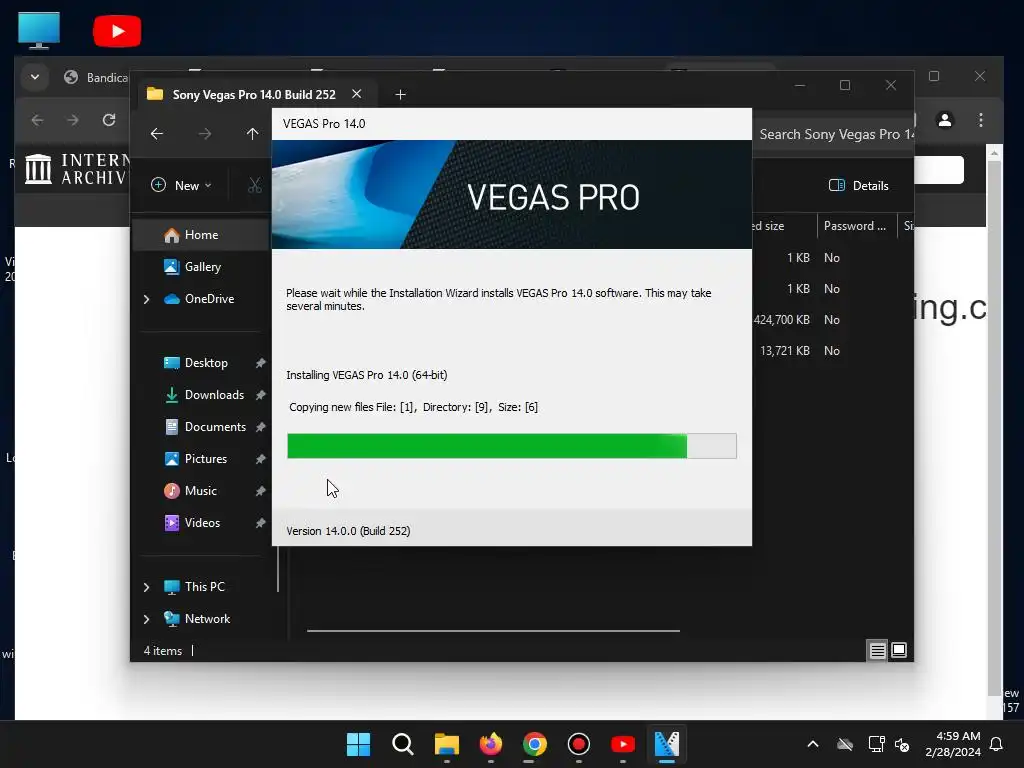Click the pin icon beside Videos
The width and height of the screenshot is (1024, 768).
point(261,523)
